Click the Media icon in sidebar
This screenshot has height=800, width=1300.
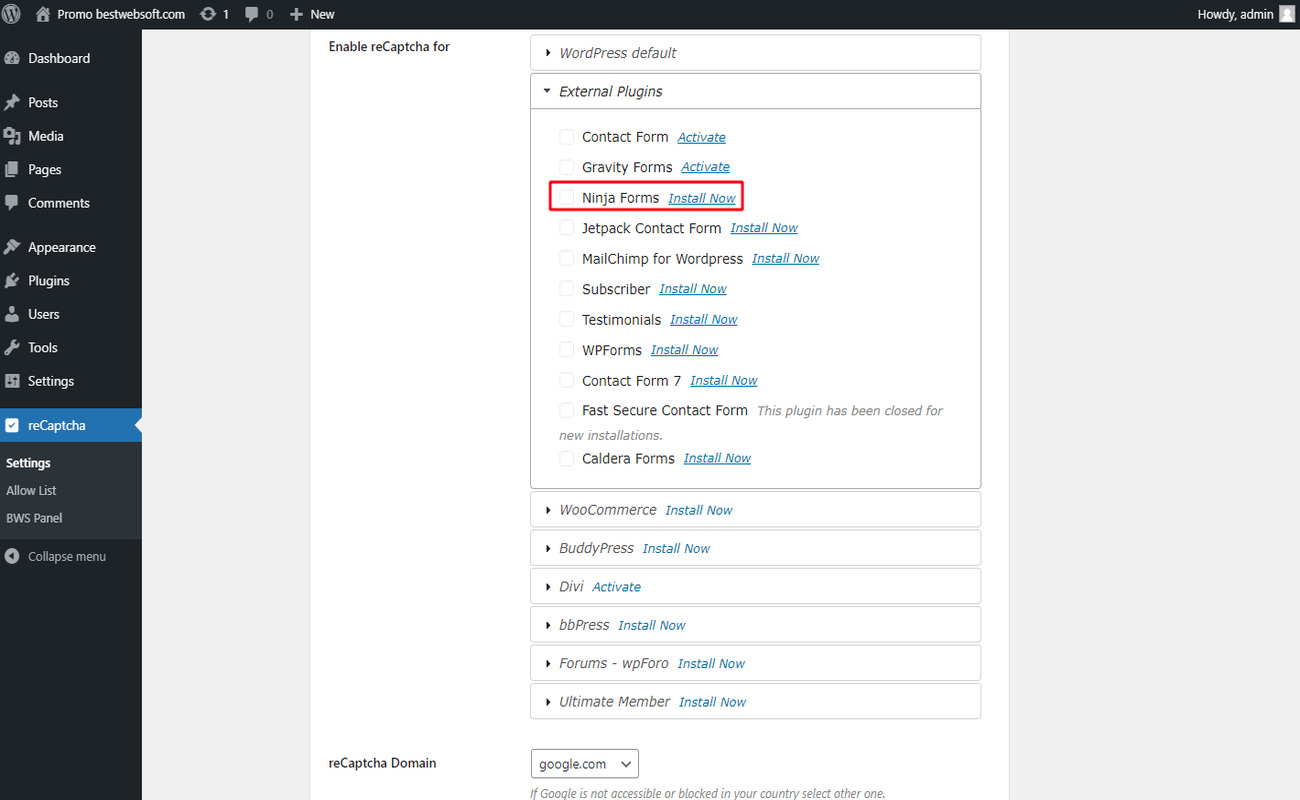tap(12, 136)
